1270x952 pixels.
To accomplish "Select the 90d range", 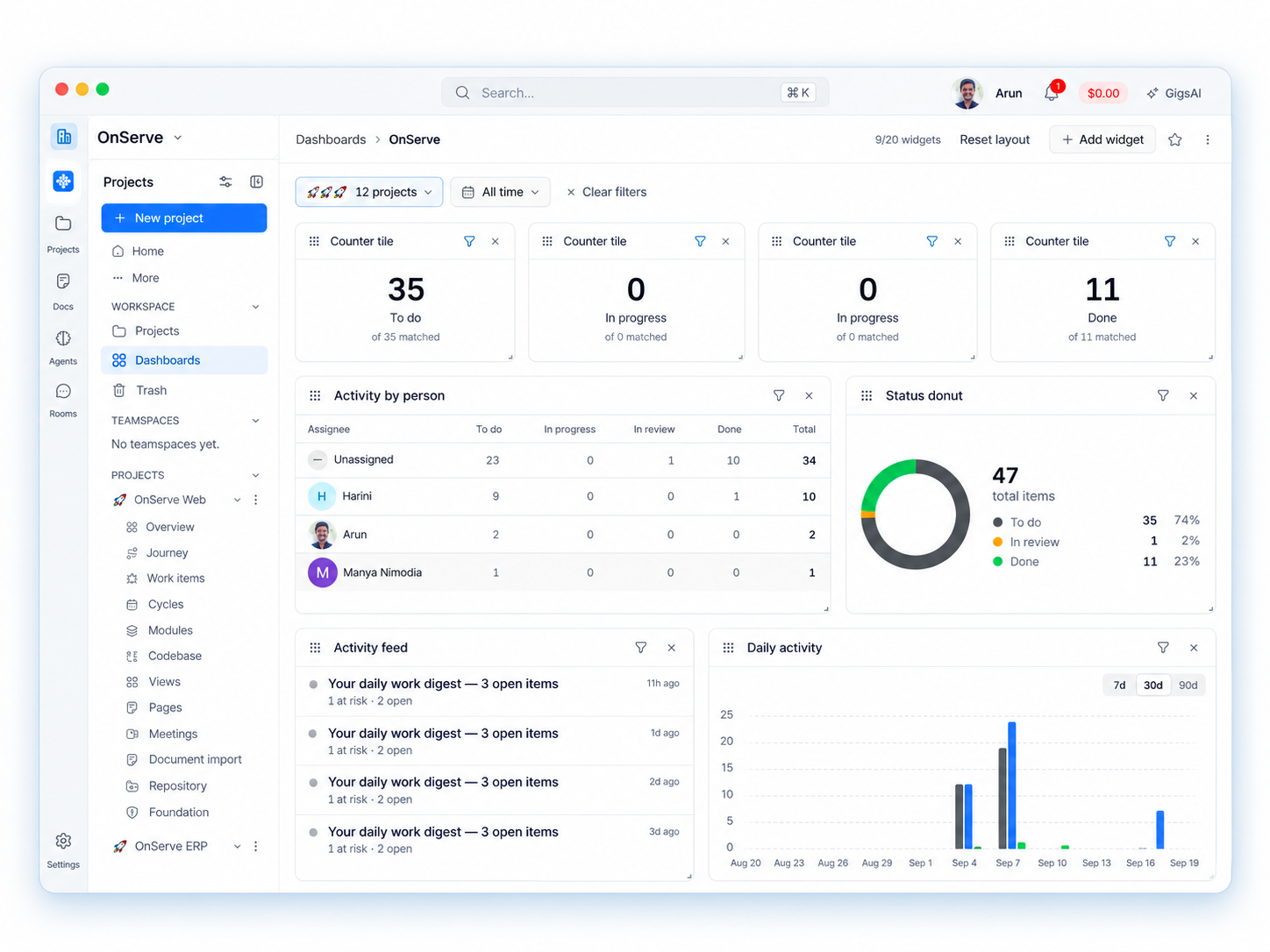I will pos(1188,686).
